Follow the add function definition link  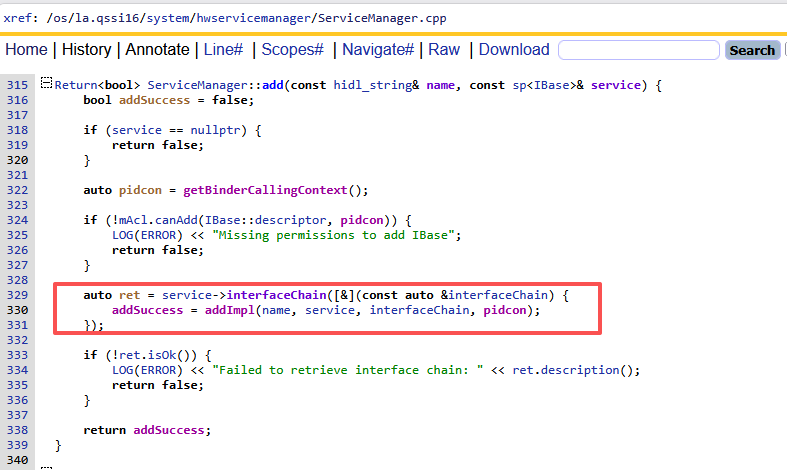point(273,85)
